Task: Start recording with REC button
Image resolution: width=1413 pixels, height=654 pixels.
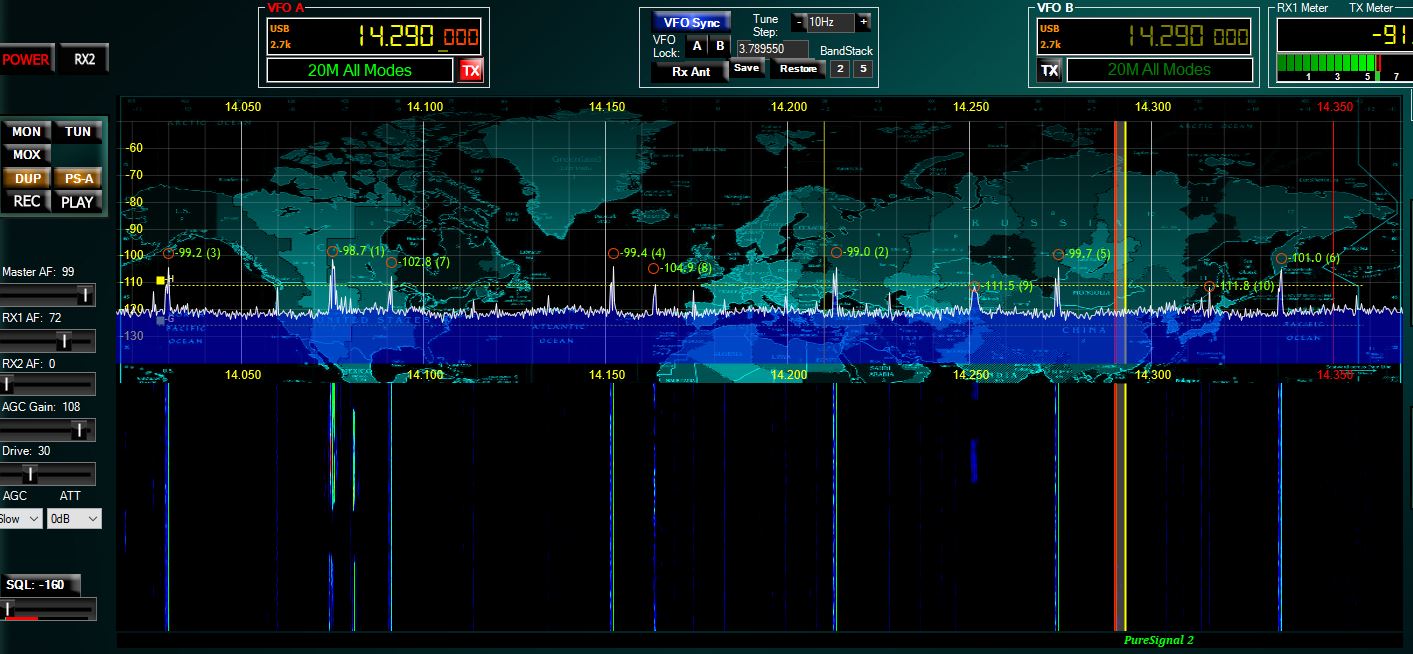Action: point(27,201)
